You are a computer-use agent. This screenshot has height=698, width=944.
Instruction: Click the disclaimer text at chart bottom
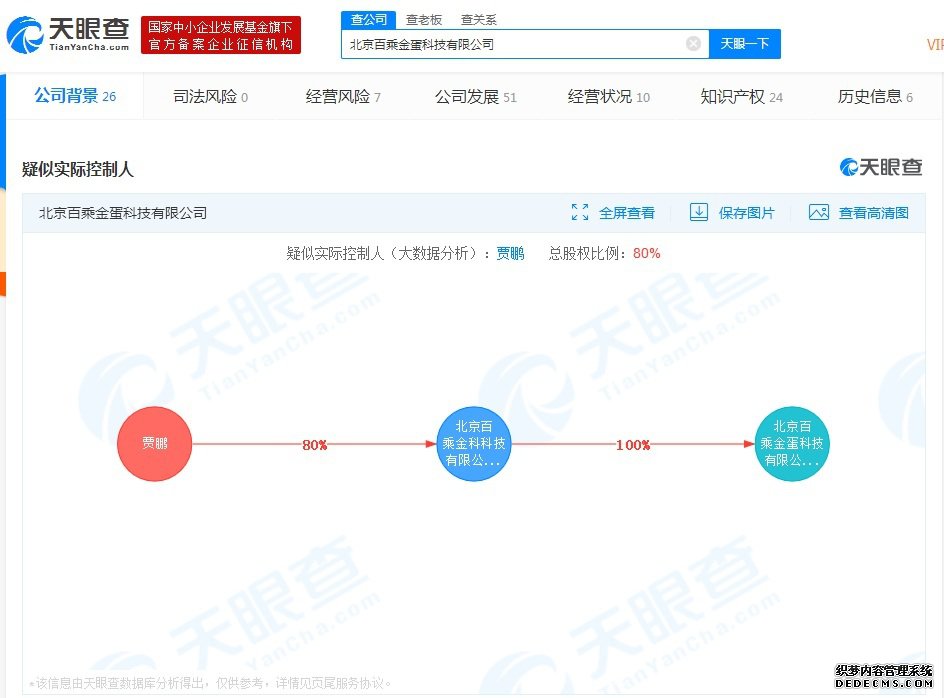[211, 683]
